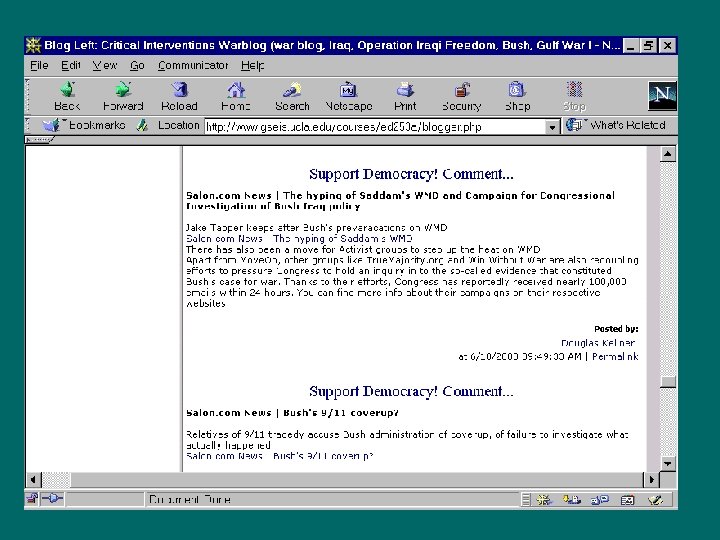720x540 pixels.
Task: Click the horizontal scrollbar left arrow
Action: tap(33, 480)
